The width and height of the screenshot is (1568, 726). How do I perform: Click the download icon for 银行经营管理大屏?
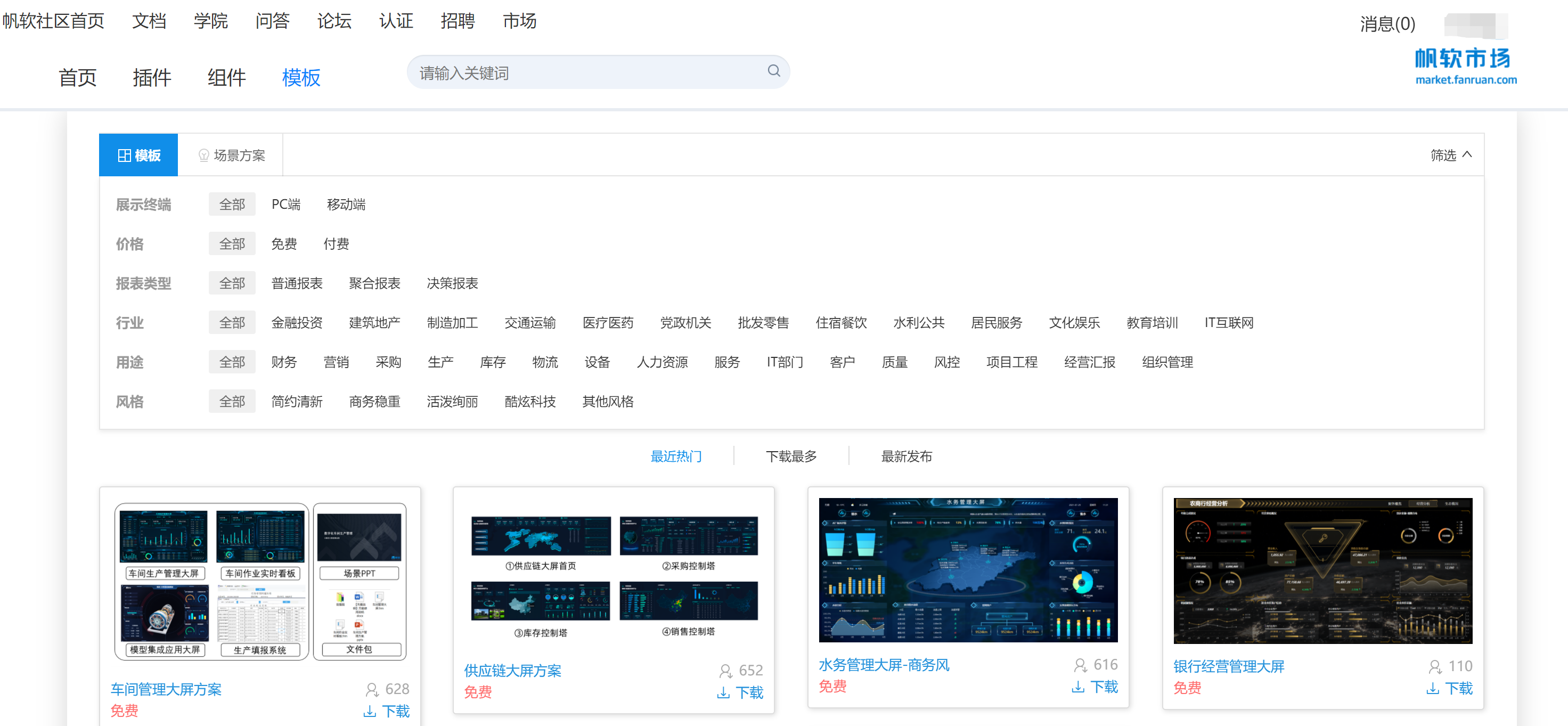click(x=1432, y=688)
